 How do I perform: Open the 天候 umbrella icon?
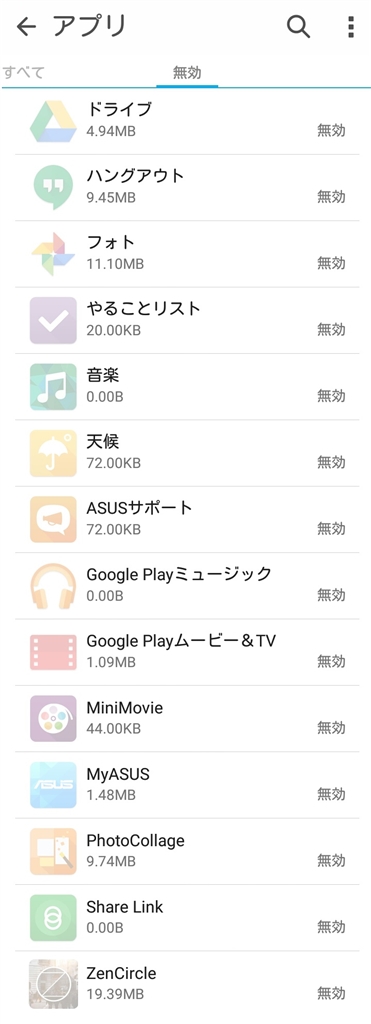(53, 453)
